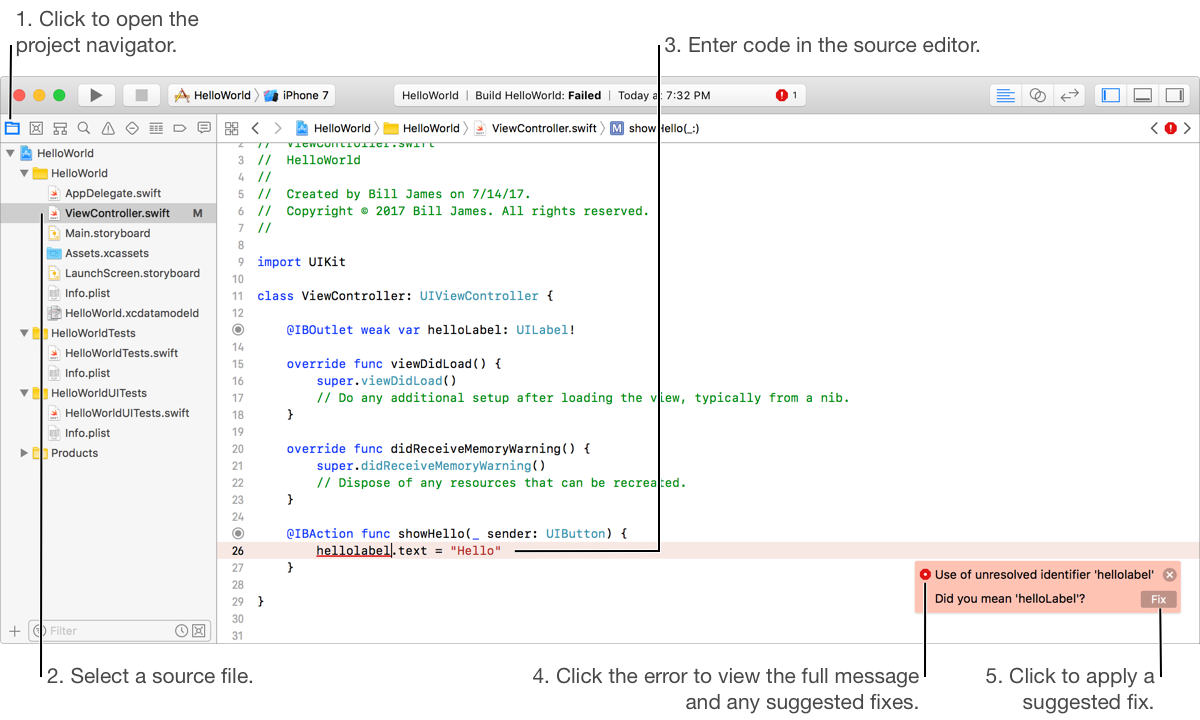Open the report navigator speech bubble icon
1200x720 pixels.
click(x=204, y=128)
